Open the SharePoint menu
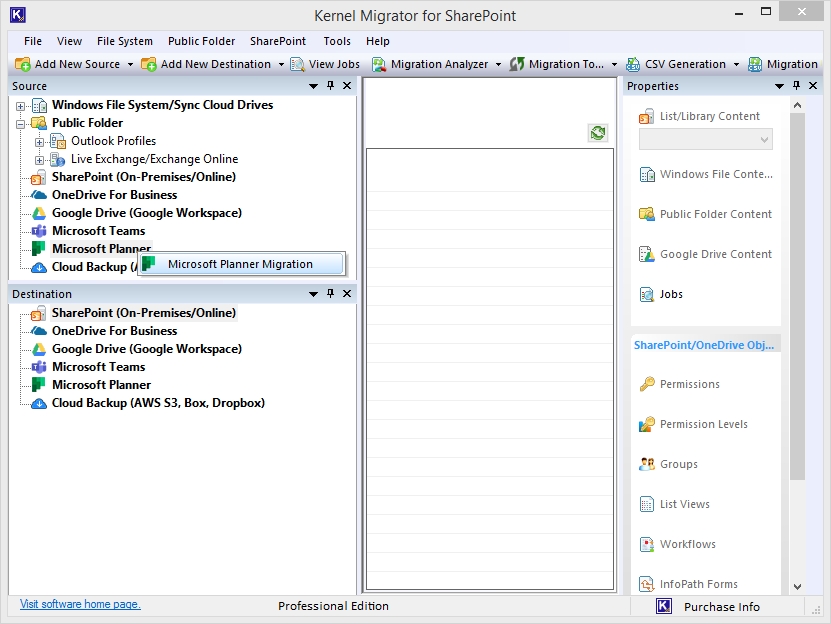The height and width of the screenshot is (624, 831). pos(278,41)
